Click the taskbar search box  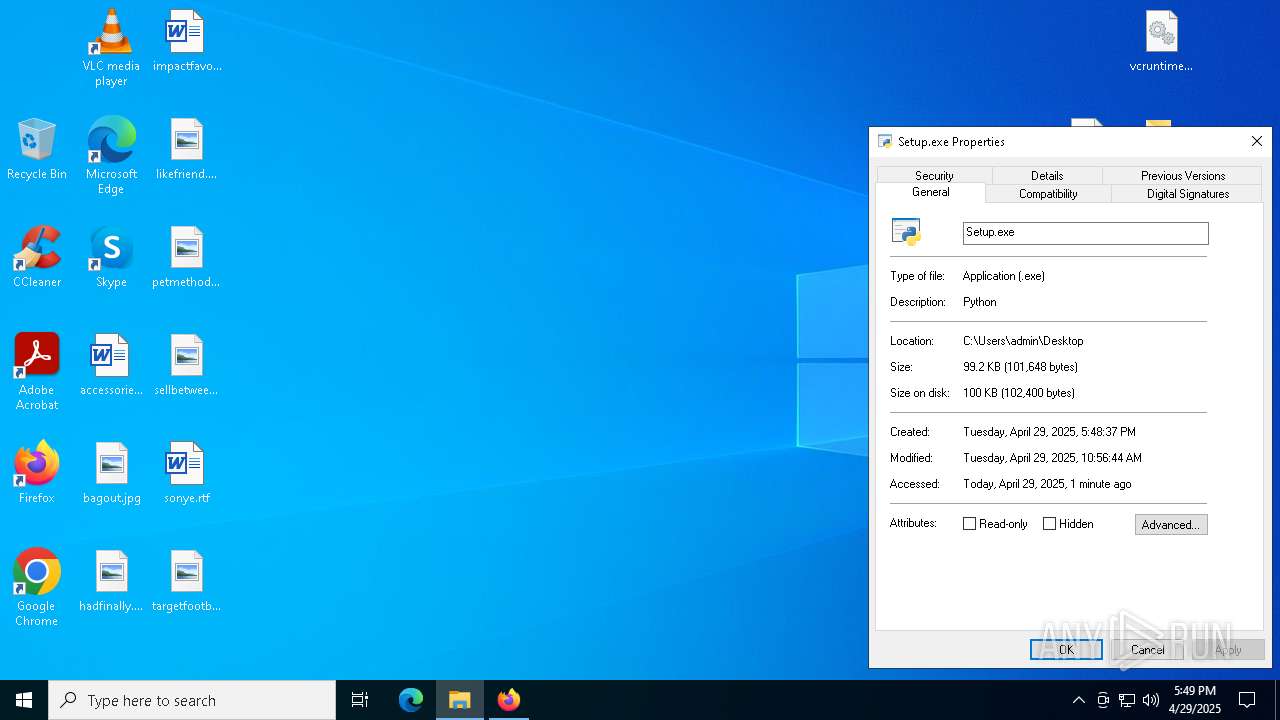pyautogui.click(x=192, y=700)
